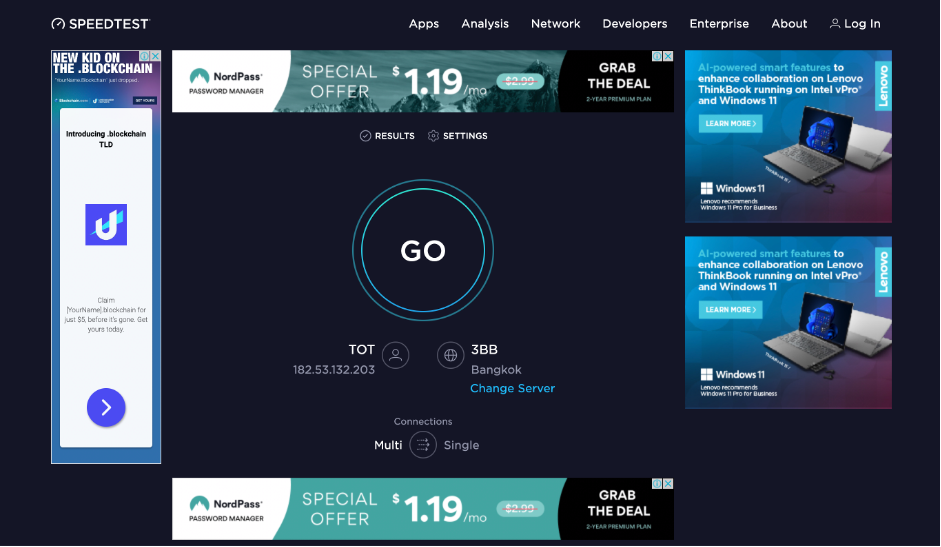This screenshot has height=547, width=941.
Task: Start the speed test with GO
Action: point(423,250)
